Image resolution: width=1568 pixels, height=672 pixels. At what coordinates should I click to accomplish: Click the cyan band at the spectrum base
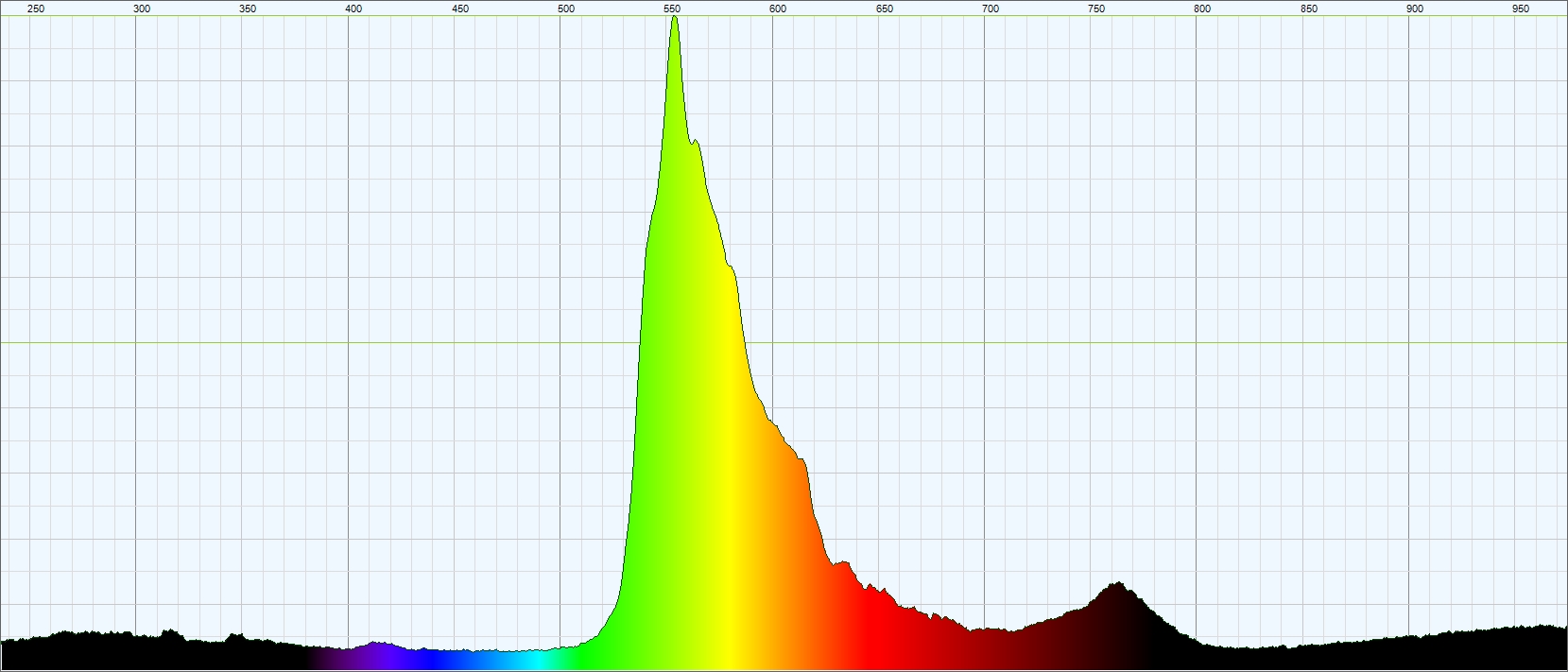pos(537,659)
